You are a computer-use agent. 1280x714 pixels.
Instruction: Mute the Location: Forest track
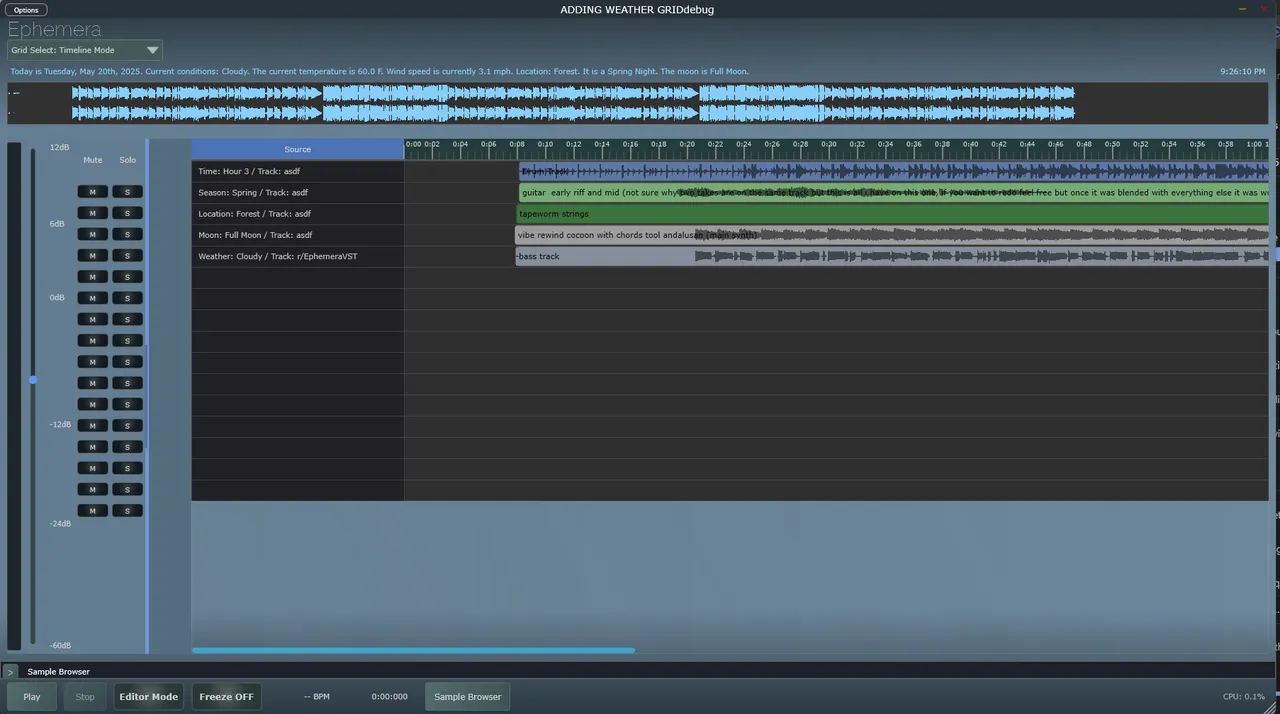click(x=92, y=234)
